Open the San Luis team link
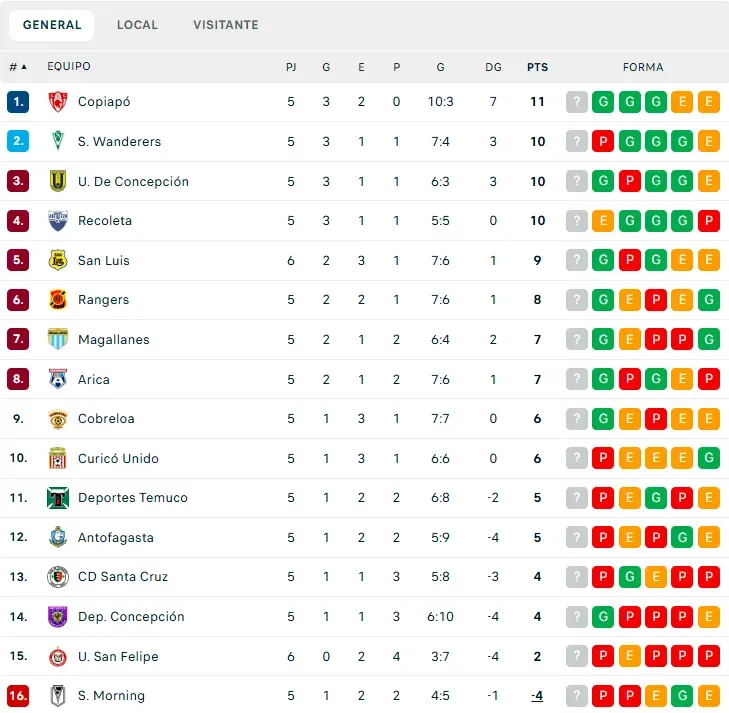Screen dimensions: 729x713 (103, 261)
